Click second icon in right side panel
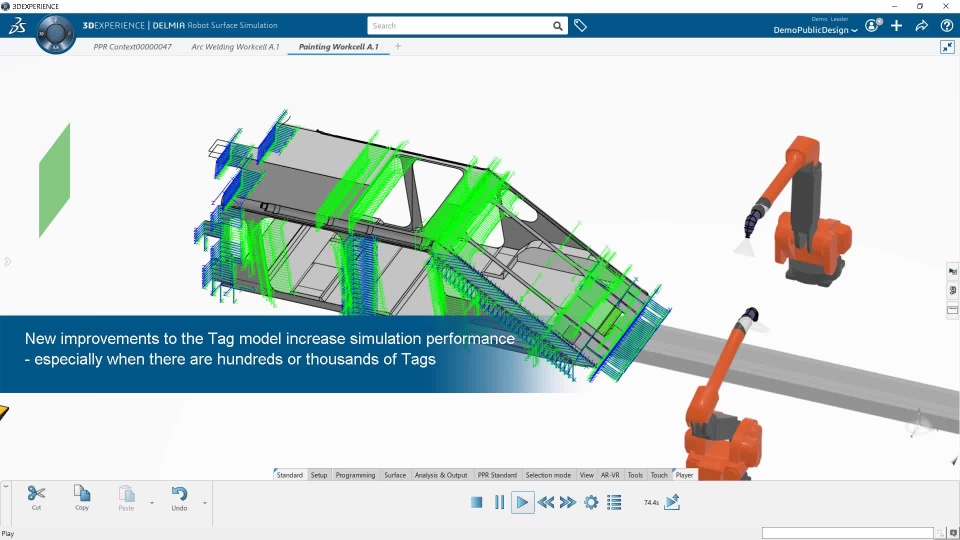Image resolution: width=960 pixels, height=540 pixels. pos(953,291)
